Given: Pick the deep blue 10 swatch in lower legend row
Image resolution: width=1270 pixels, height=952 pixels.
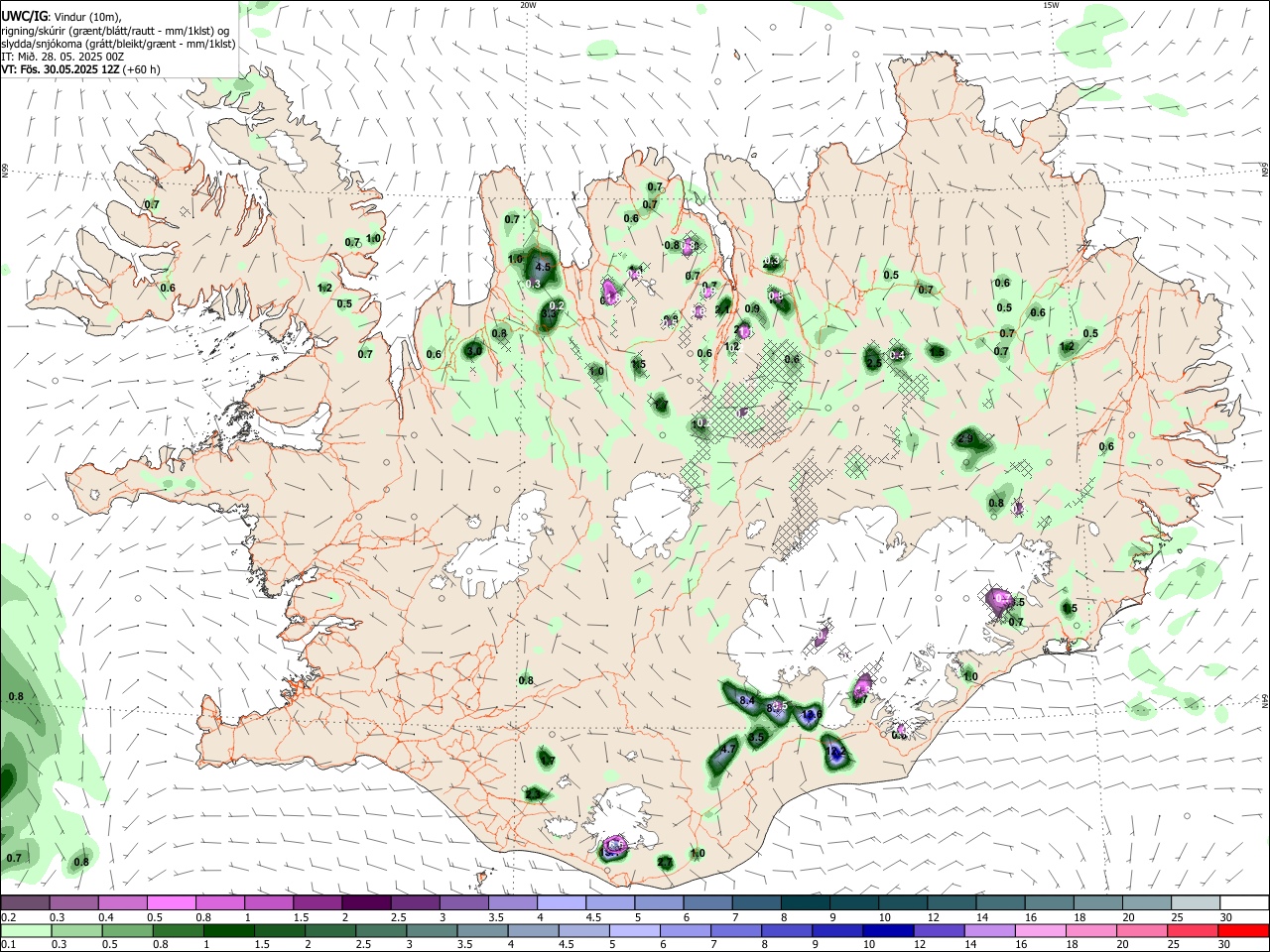Looking at the screenshot, I should coord(890,930).
